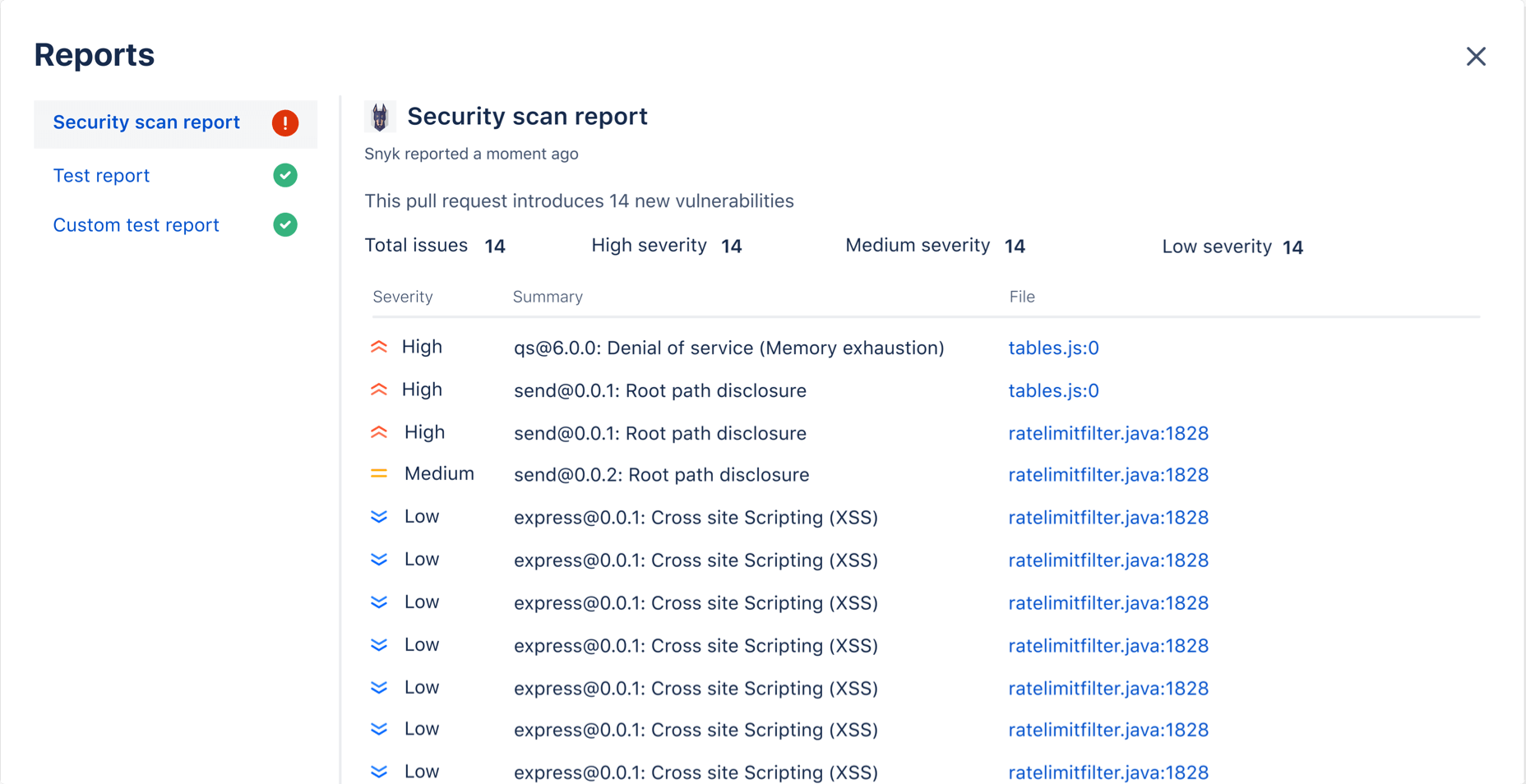Click the Snyk logo next to report title
The height and width of the screenshot is (784, 1526).
coord(380,117)
